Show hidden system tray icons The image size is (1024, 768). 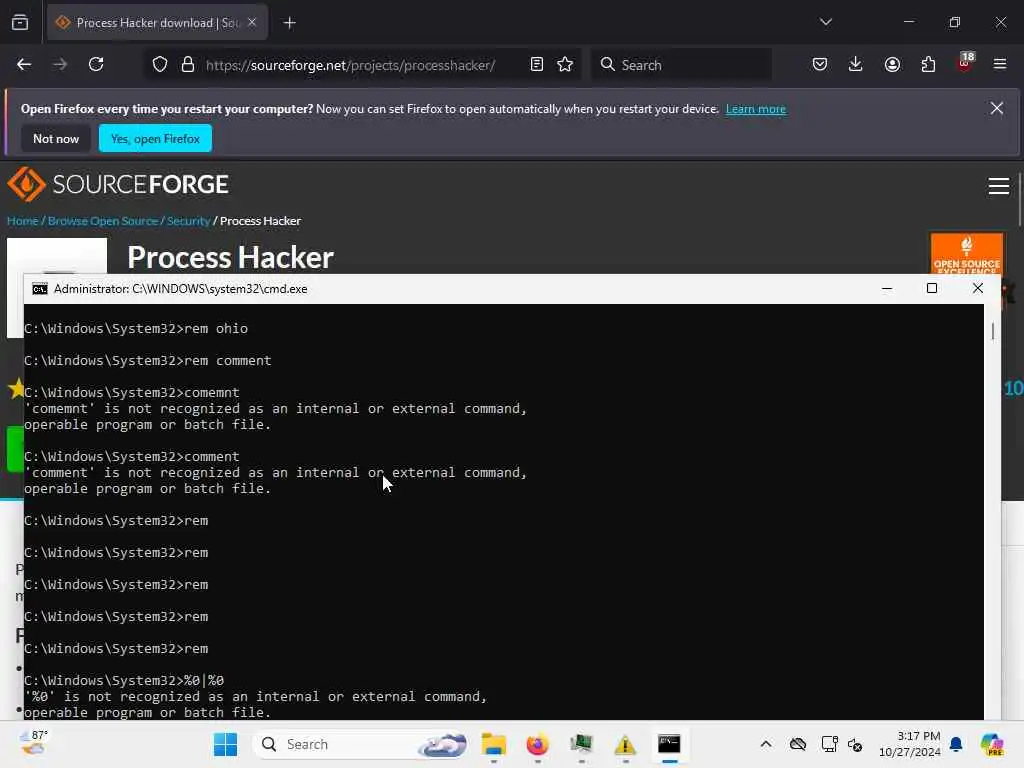pyautogui.click(x=765, y=744)
